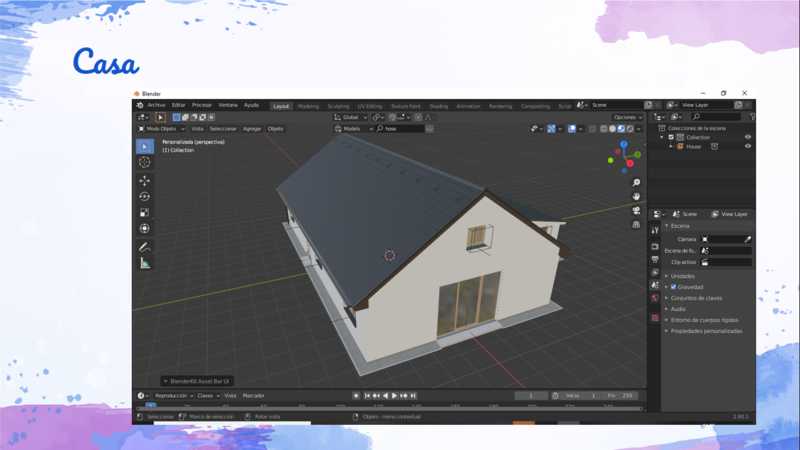Toggle camera view with the camera icon
The width and height of the screenshot is (800, 450).
coord(636,211)
